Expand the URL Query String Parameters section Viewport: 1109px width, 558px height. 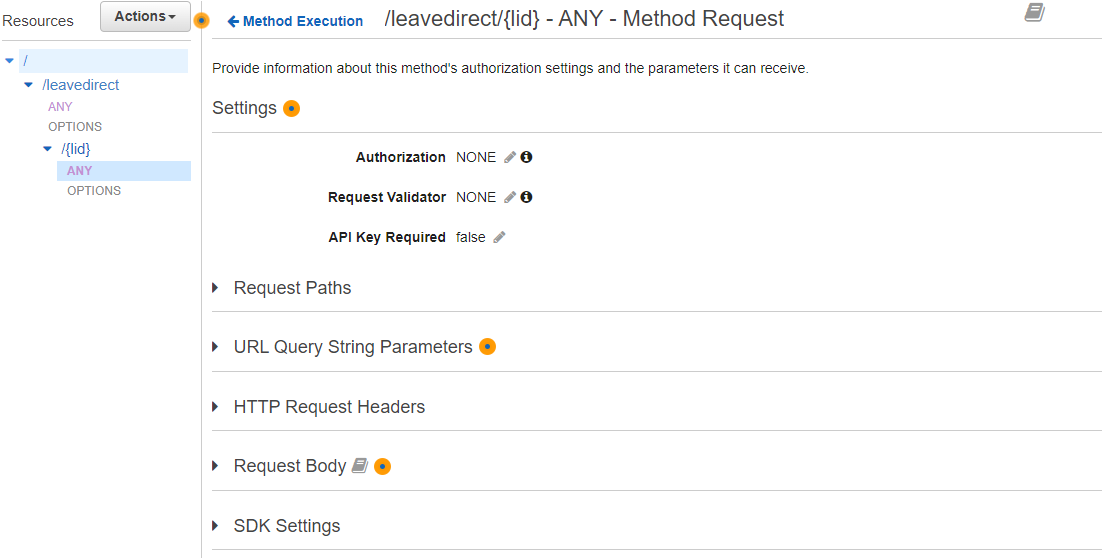[x=215, y=347]
